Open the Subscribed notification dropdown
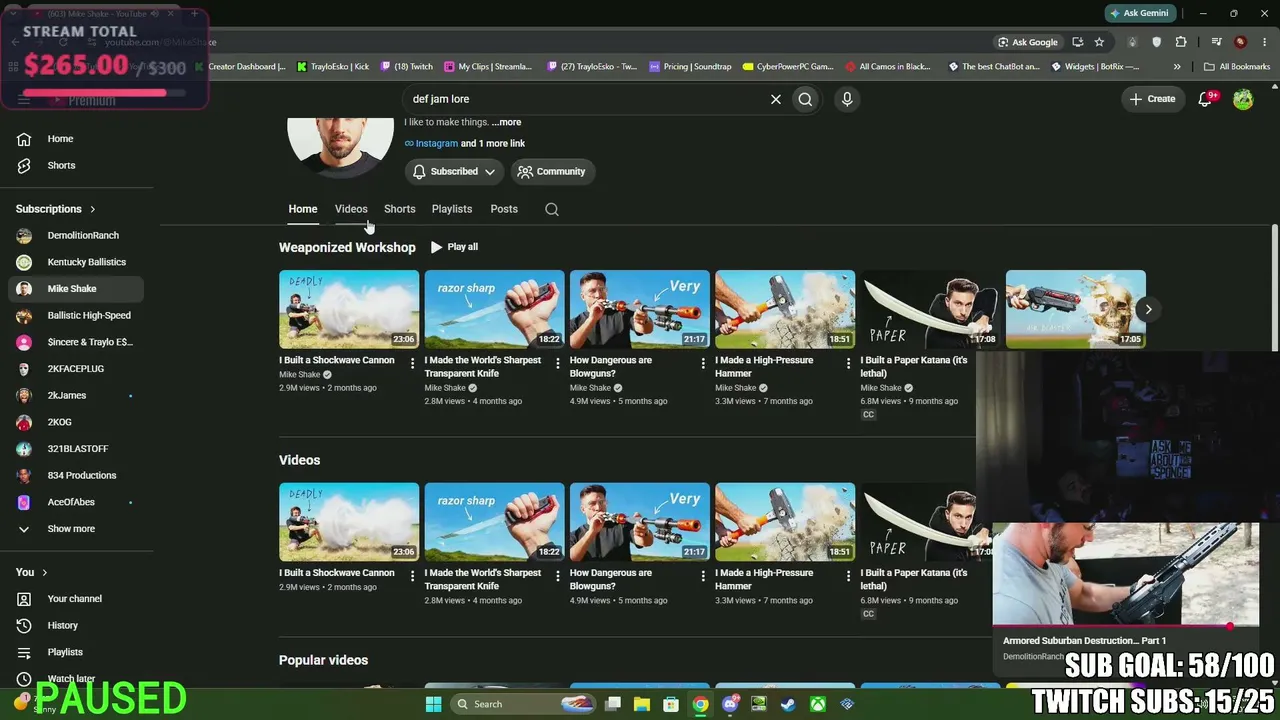 [454, 172]
